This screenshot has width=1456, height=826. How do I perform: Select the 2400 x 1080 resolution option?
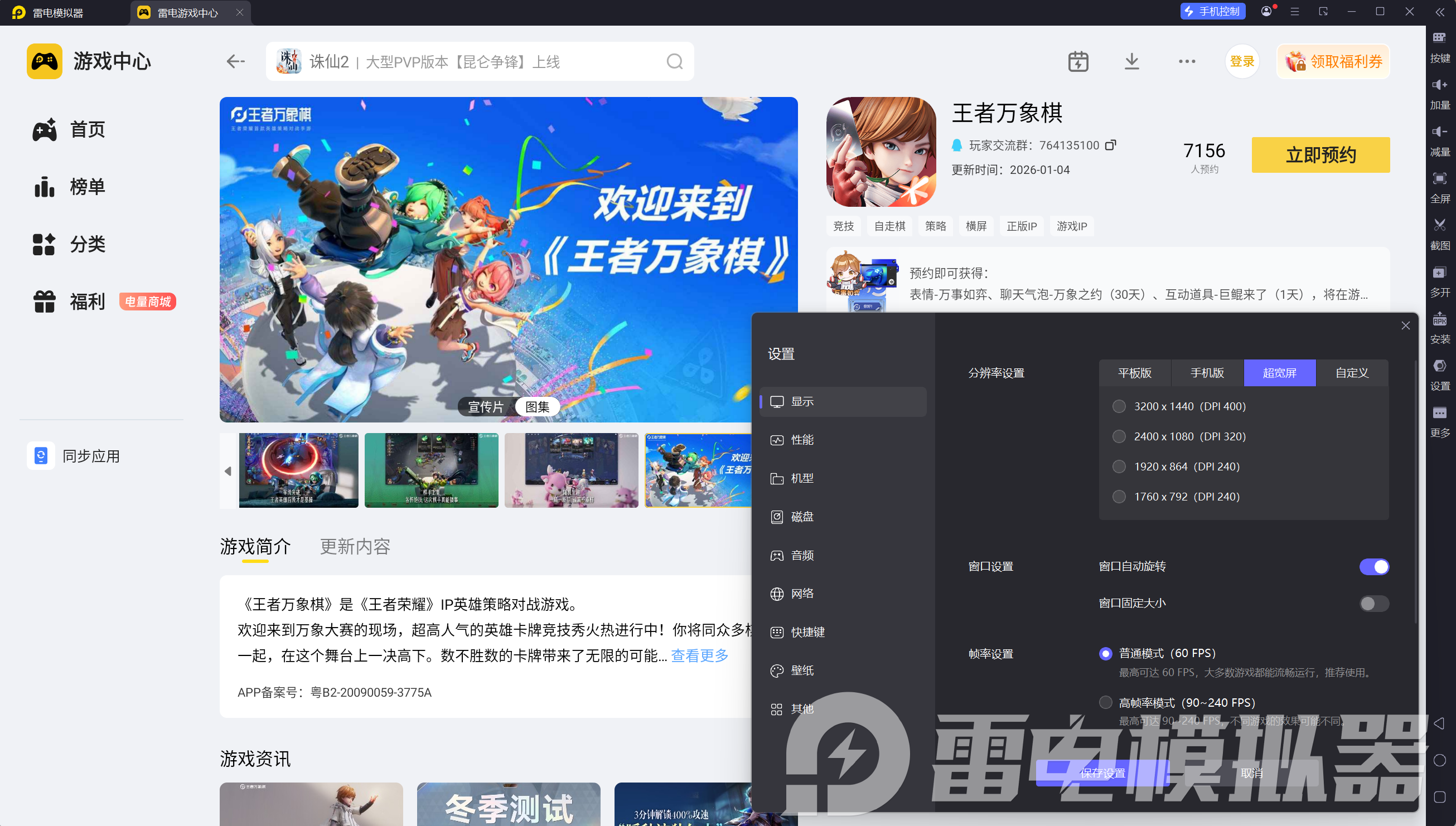click(1119, 436)
